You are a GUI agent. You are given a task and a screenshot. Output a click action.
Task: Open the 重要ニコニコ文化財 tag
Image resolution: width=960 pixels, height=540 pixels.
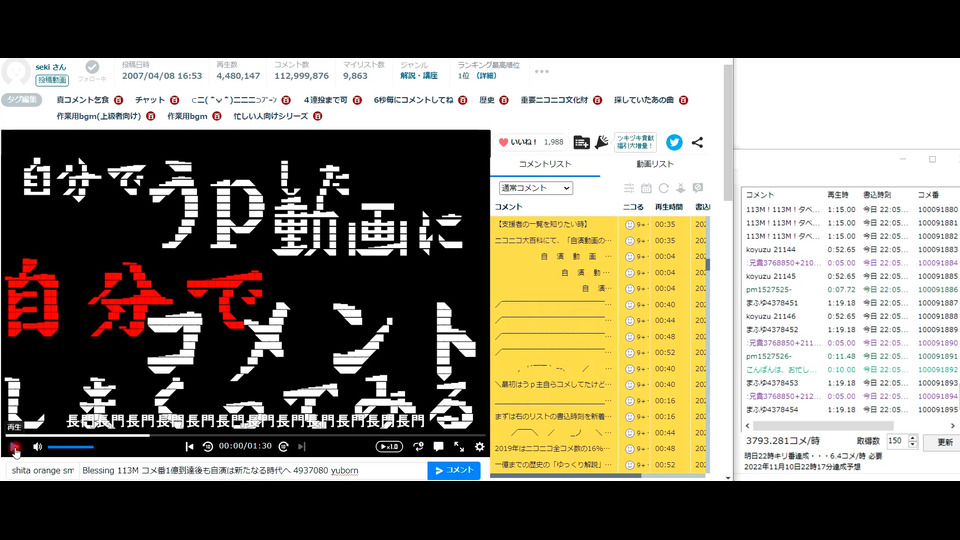pos(554,100)
